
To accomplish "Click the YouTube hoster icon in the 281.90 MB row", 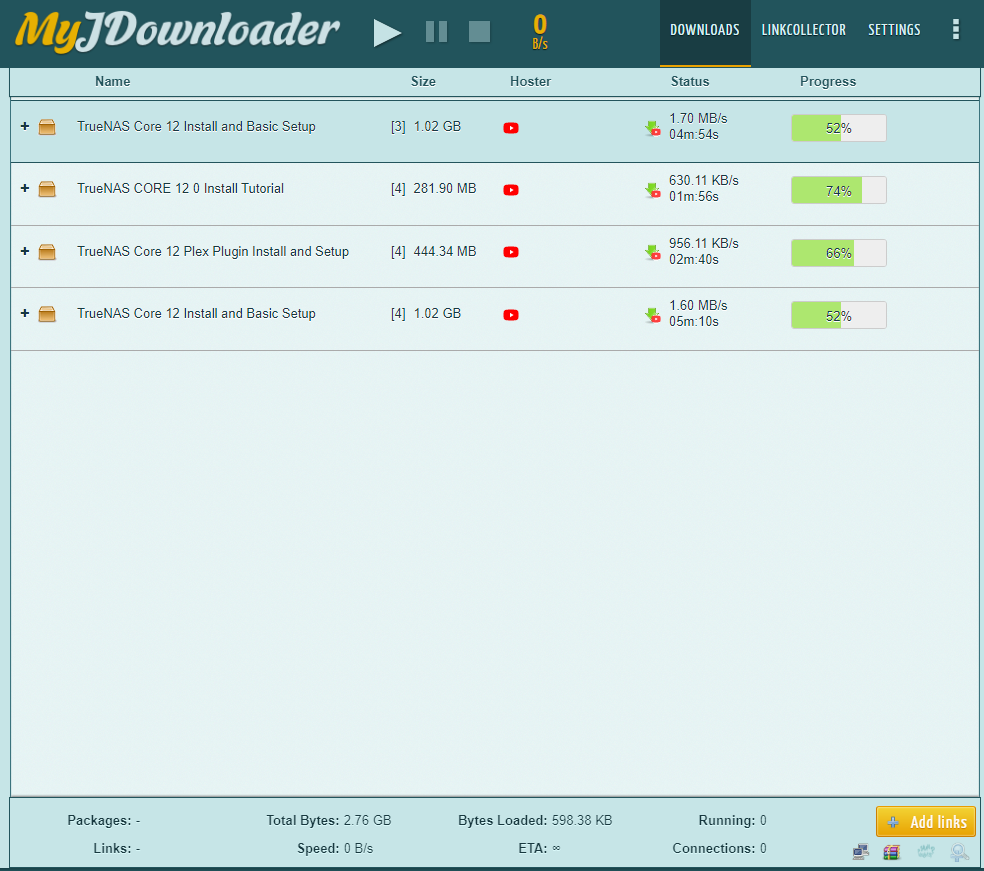I will [511, 190].
